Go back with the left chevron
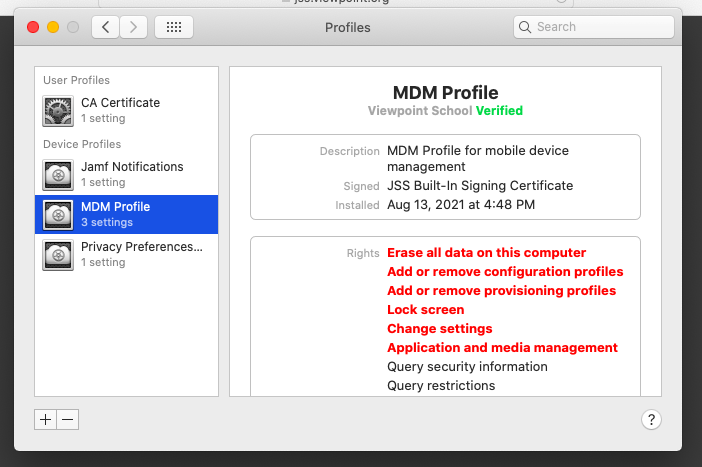Screen dimensions: 702x467 tap(106, 27)
